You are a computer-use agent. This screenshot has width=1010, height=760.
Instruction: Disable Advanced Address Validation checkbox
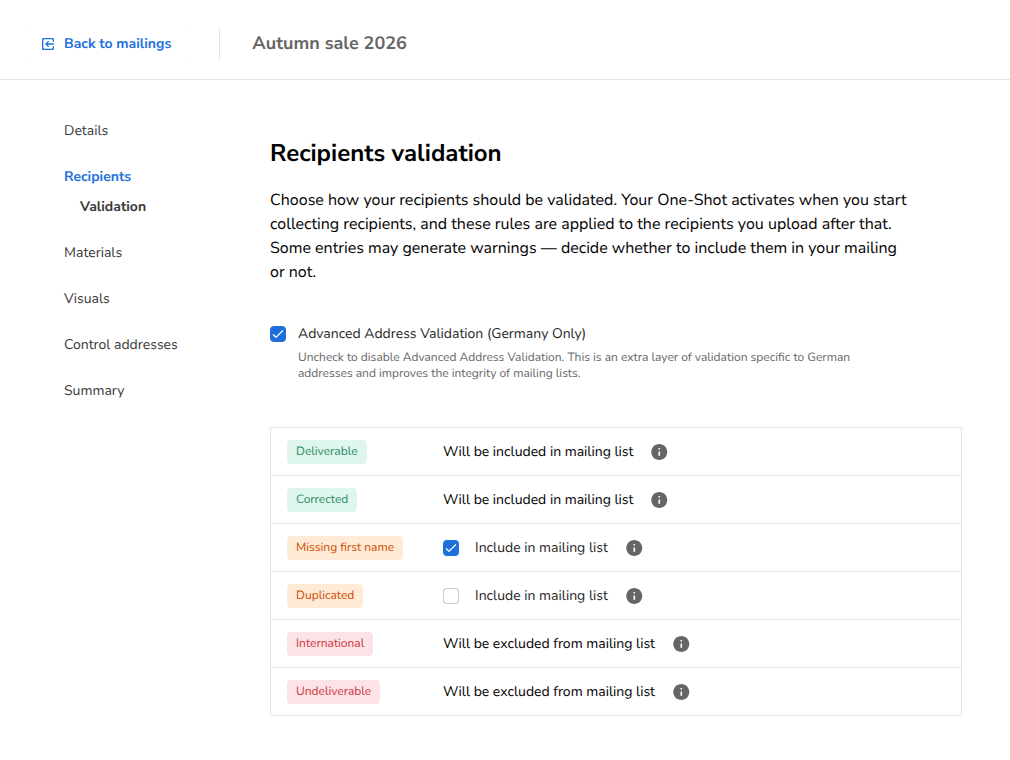[x=278, y=334]
